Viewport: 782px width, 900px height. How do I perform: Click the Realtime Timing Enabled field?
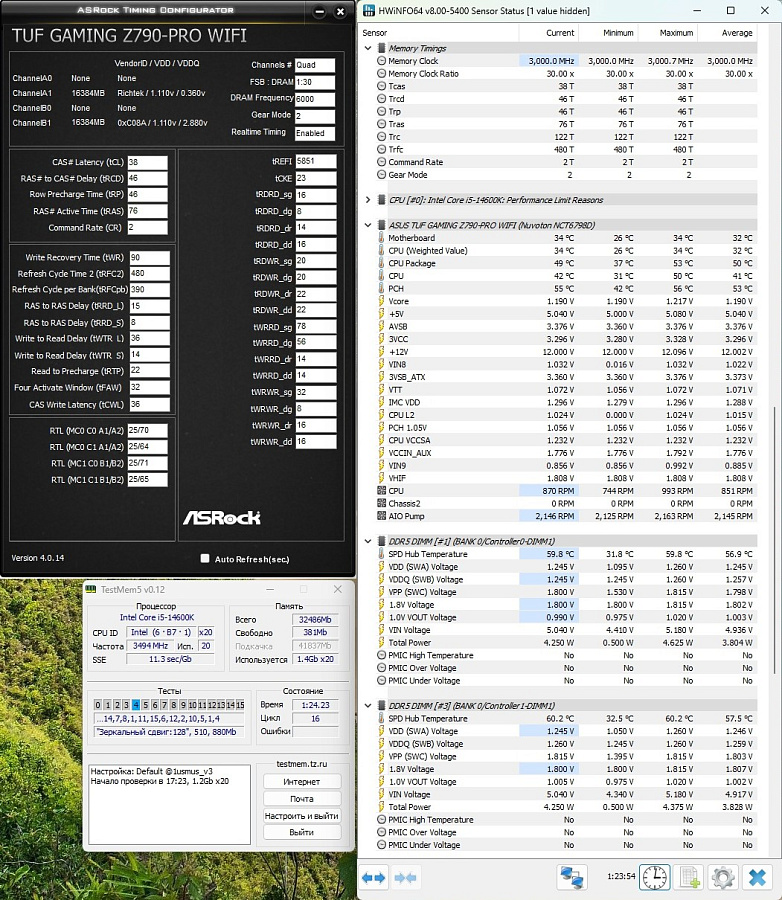click(315, 133)
